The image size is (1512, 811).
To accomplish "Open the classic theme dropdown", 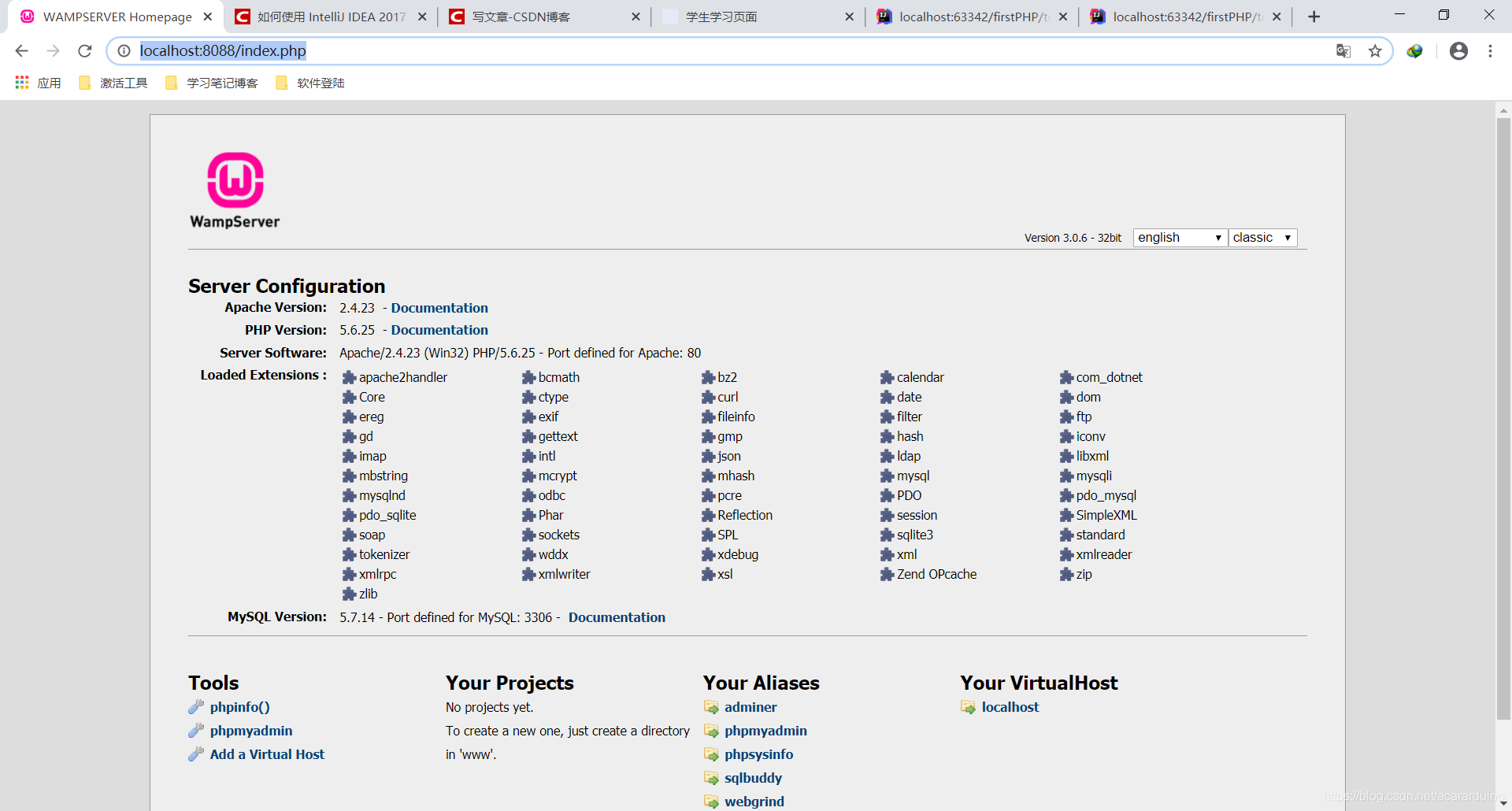I will [1262, 238].
